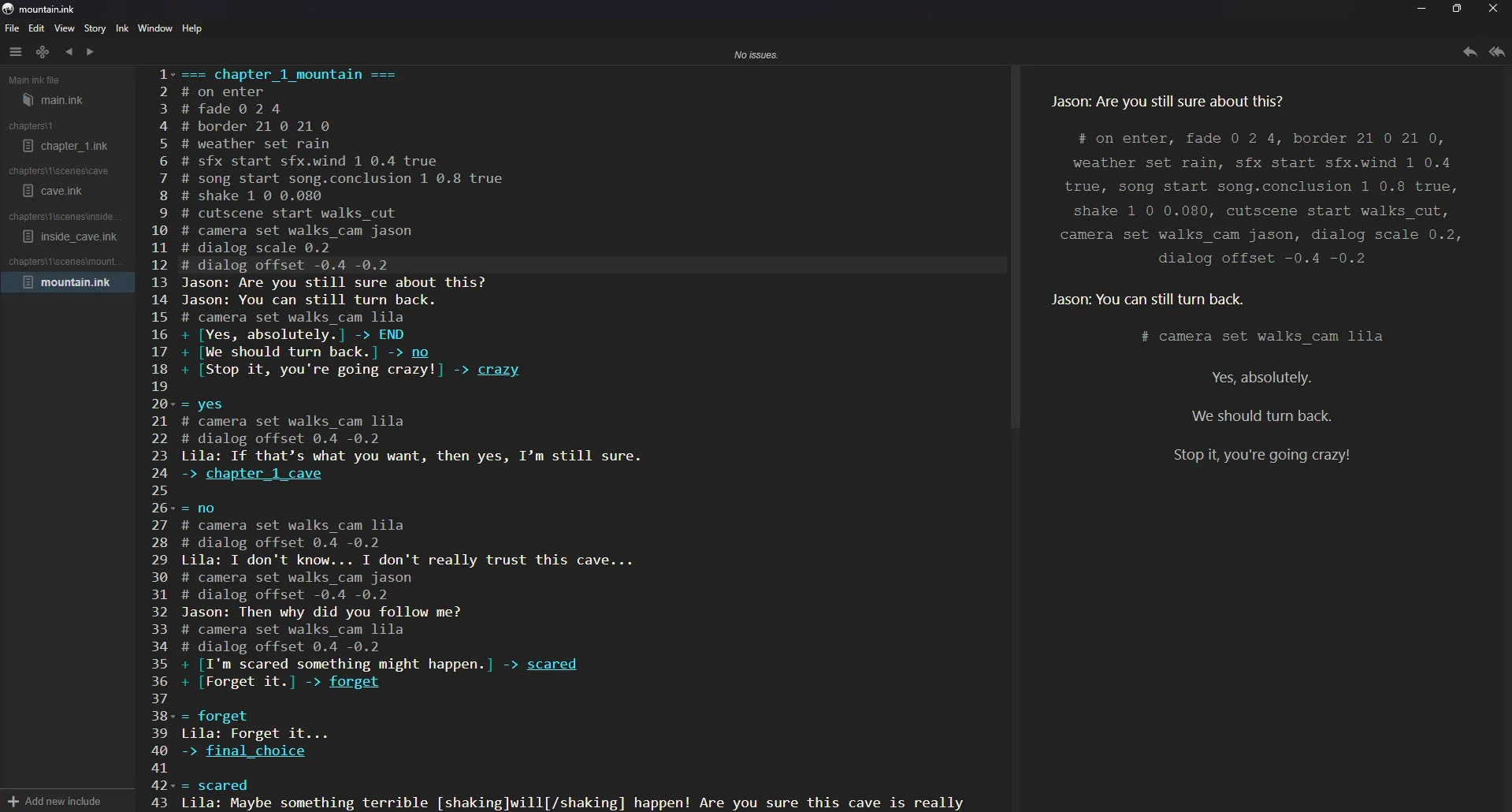1512x812 pixels.
Task: Toggle the file sidebar with hamburger icon
Action: [x=16, y=52]
